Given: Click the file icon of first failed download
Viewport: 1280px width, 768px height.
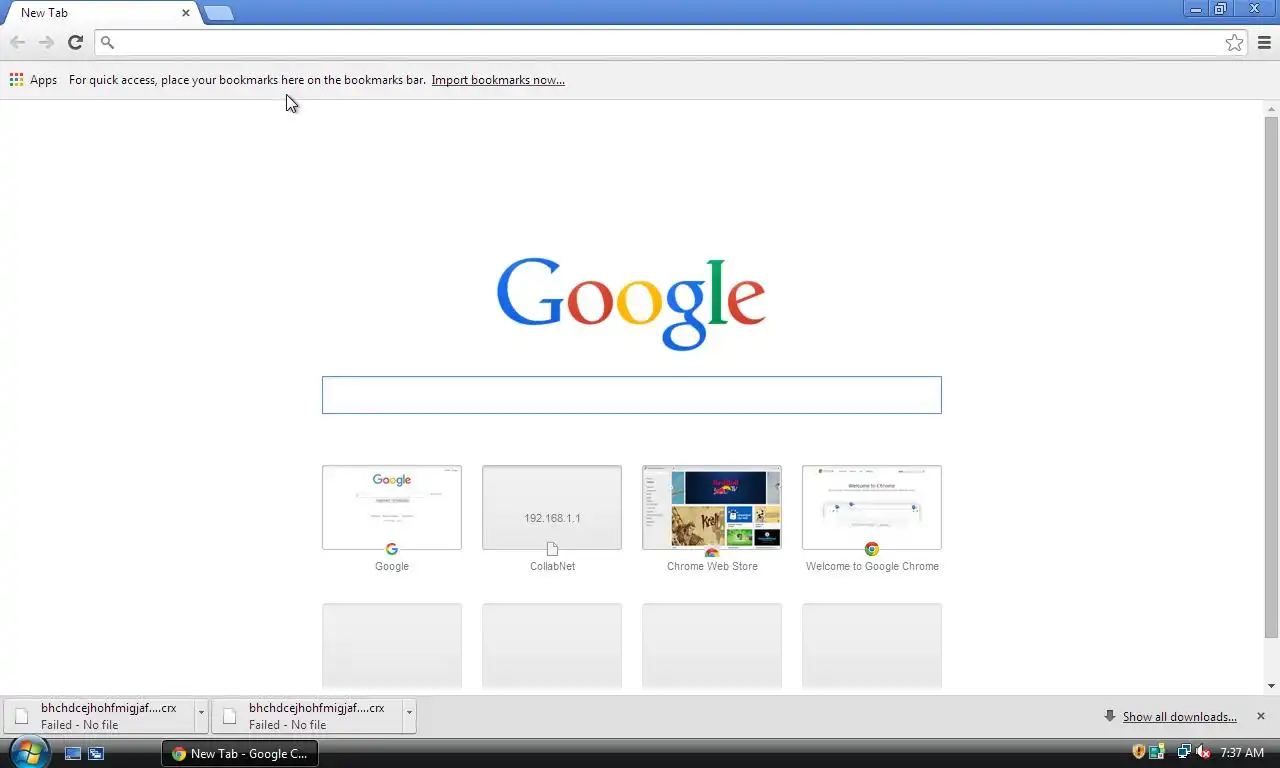Looking at the screenshot, I should pos(22,716).
